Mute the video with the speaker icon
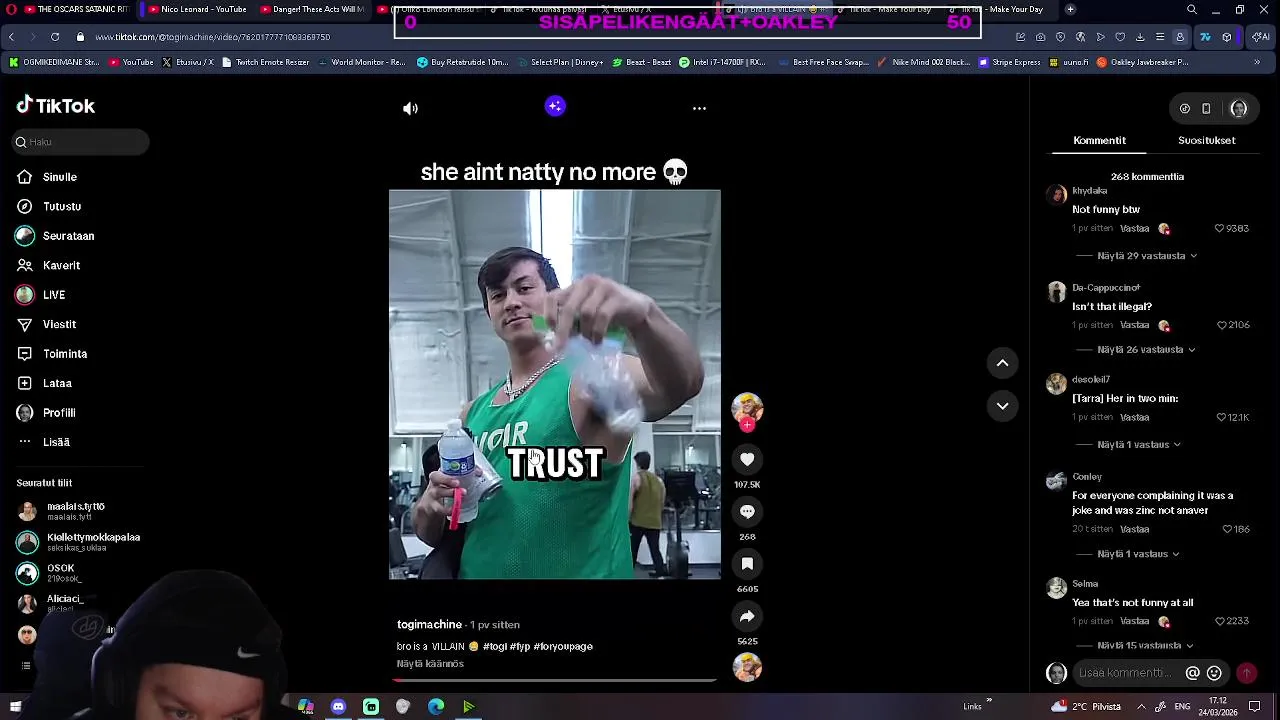Viewport: 1280px width, 720px height. pyautogui.click(x=410, y=108)
